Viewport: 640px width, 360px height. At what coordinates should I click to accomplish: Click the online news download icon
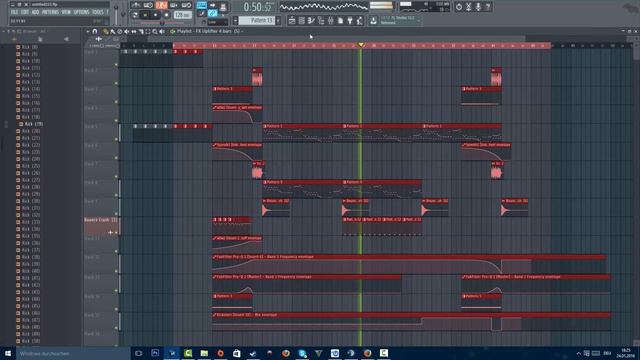point(373,20)
